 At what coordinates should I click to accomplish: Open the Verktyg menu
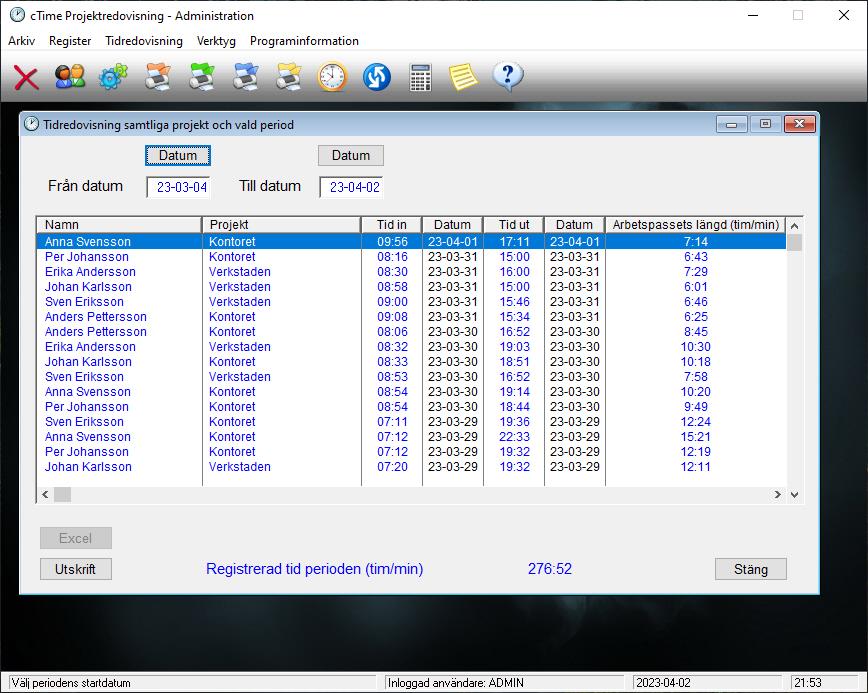(216, 41)
